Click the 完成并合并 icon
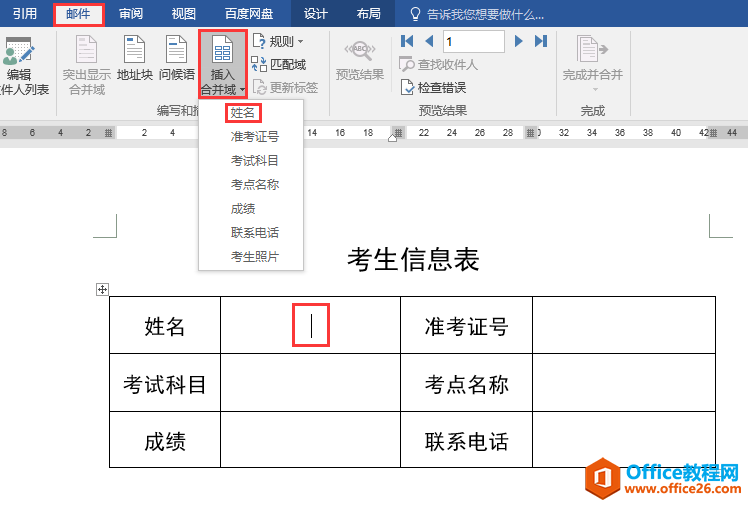Screen dimensions: 748x506 click(592, 49)
